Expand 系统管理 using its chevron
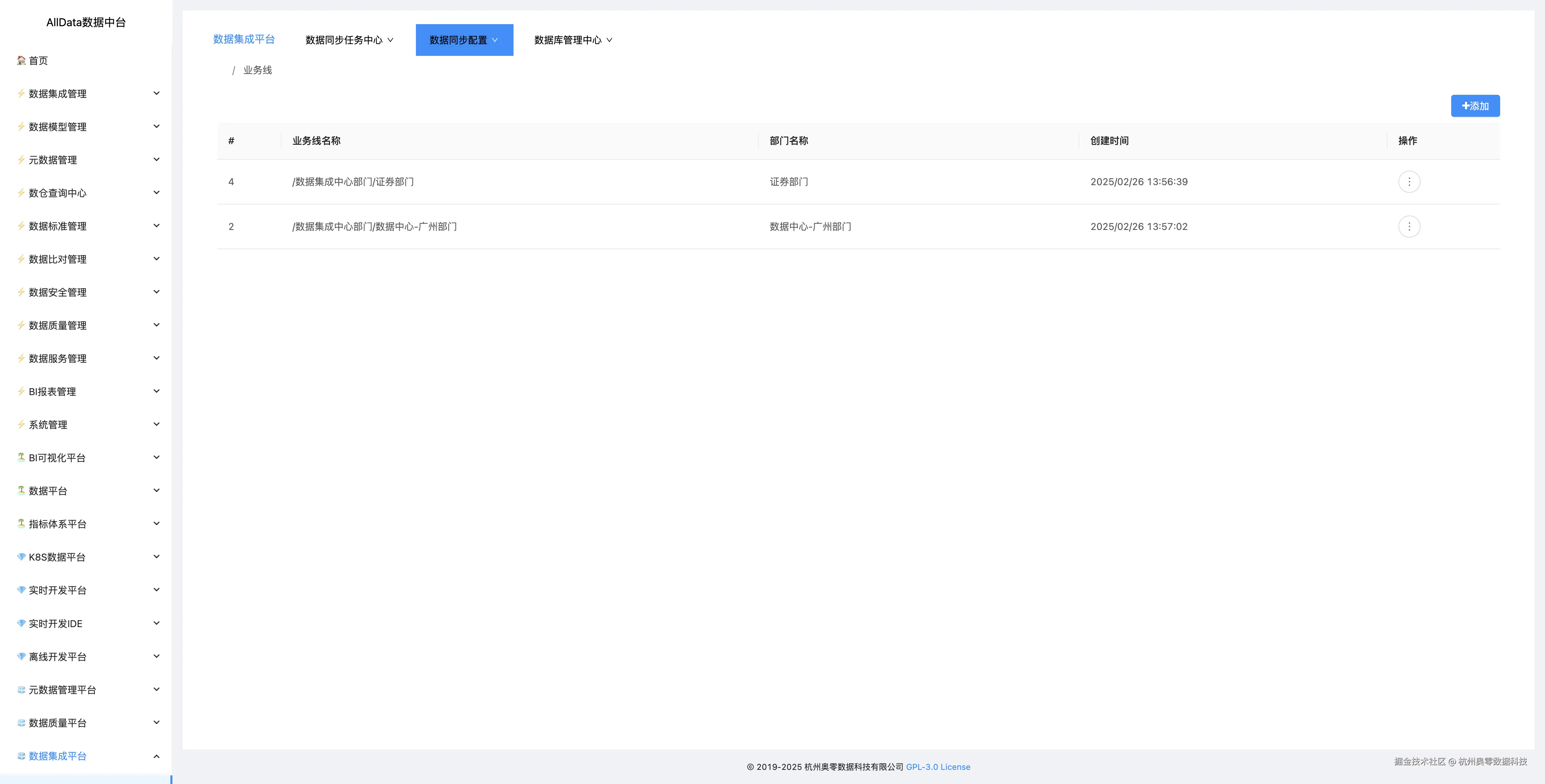The width and height of the screenshot is (1545, 784). (x=156, y=424)
